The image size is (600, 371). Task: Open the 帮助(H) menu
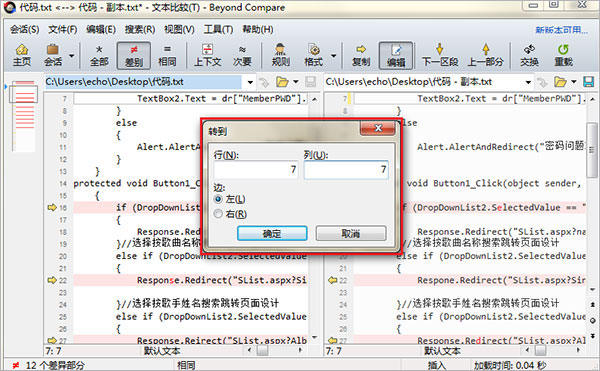[258, 29]
